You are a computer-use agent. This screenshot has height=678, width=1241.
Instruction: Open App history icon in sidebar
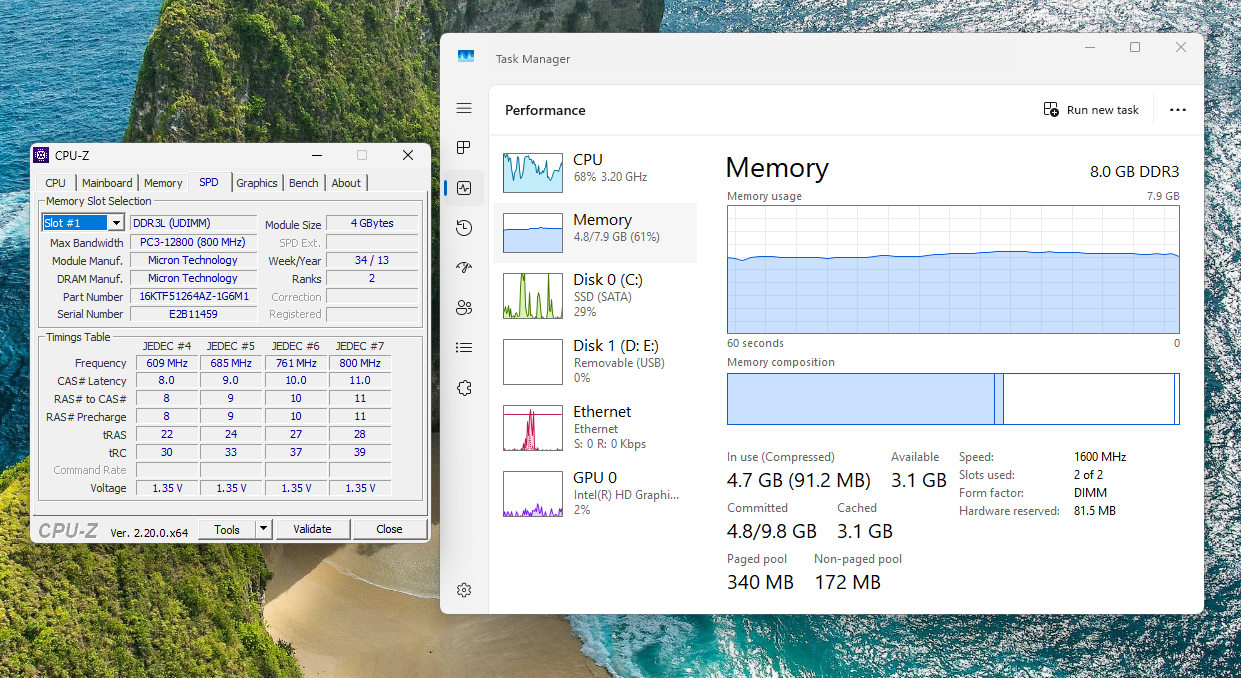click(x=463, y=228)
